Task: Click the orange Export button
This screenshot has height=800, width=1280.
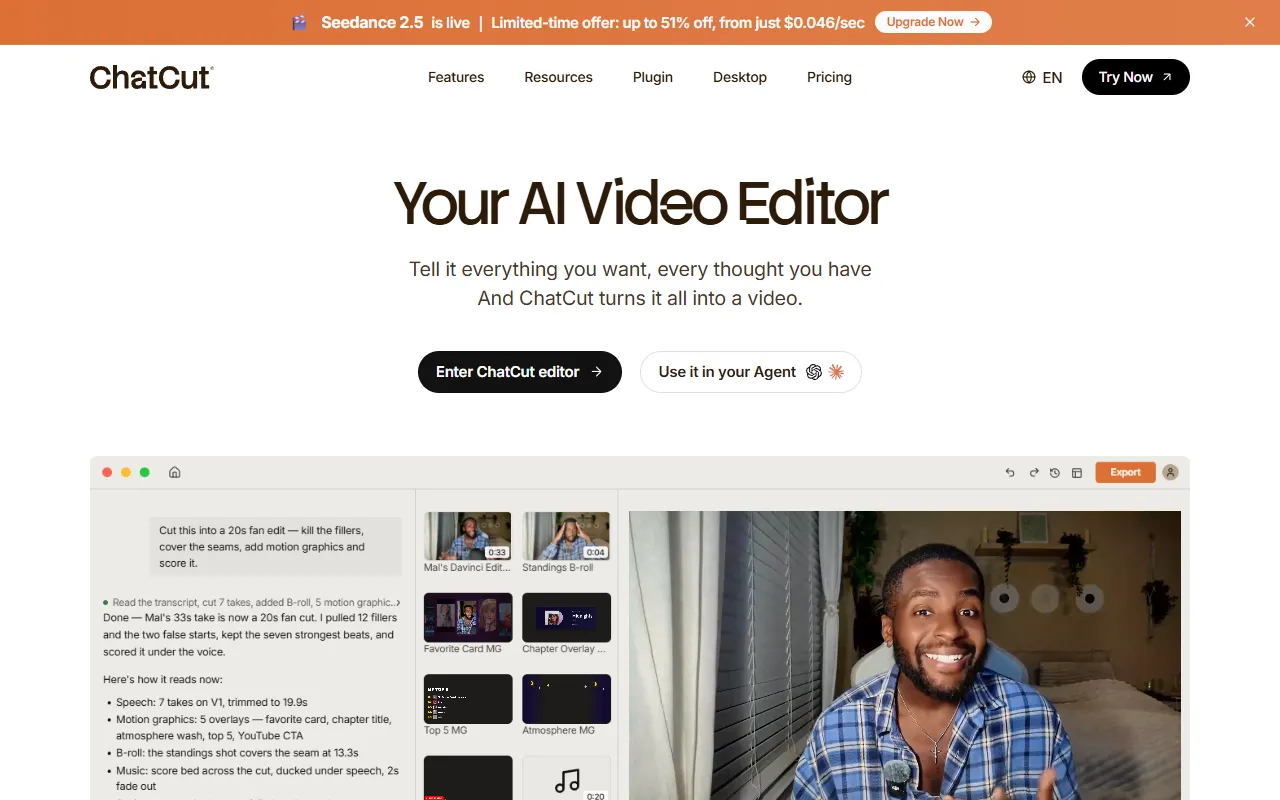Action: (1125, 472)
